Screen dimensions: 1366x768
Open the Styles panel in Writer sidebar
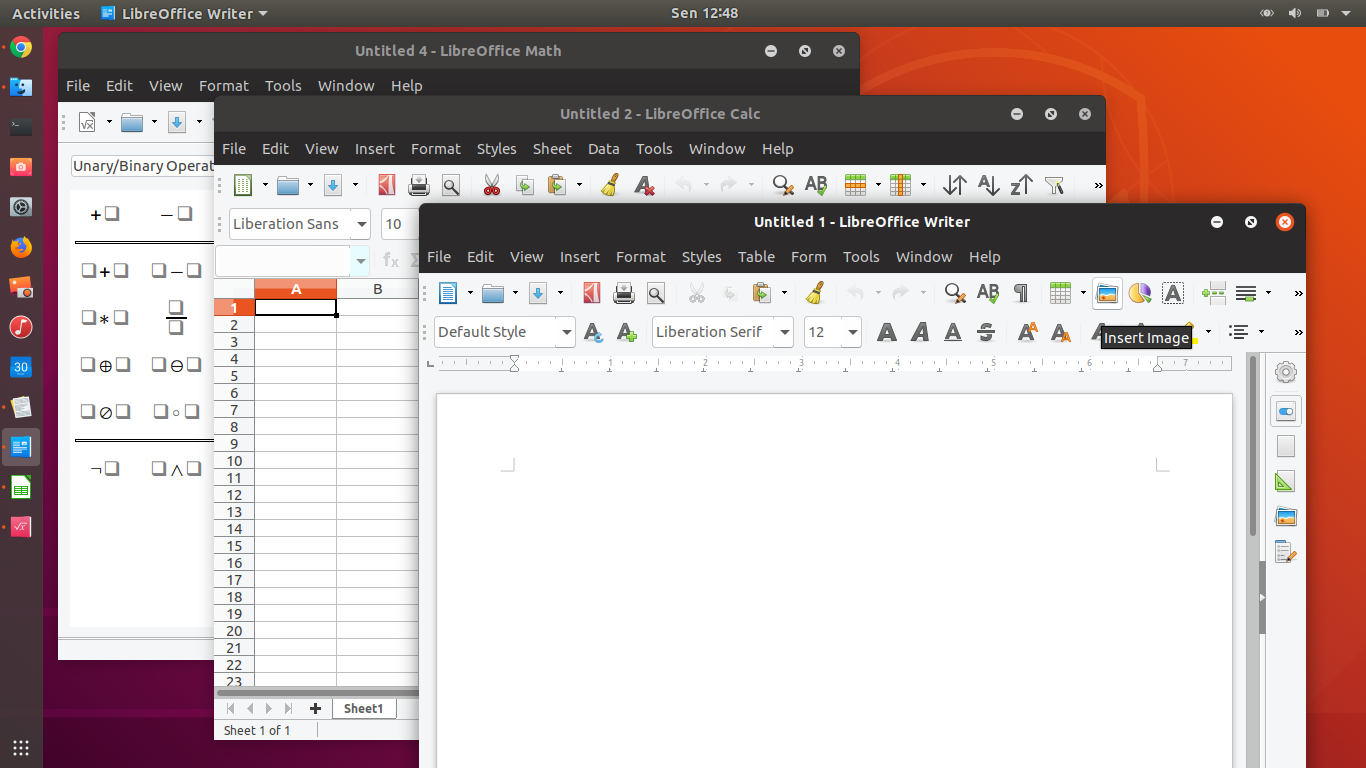point(1286,482)
